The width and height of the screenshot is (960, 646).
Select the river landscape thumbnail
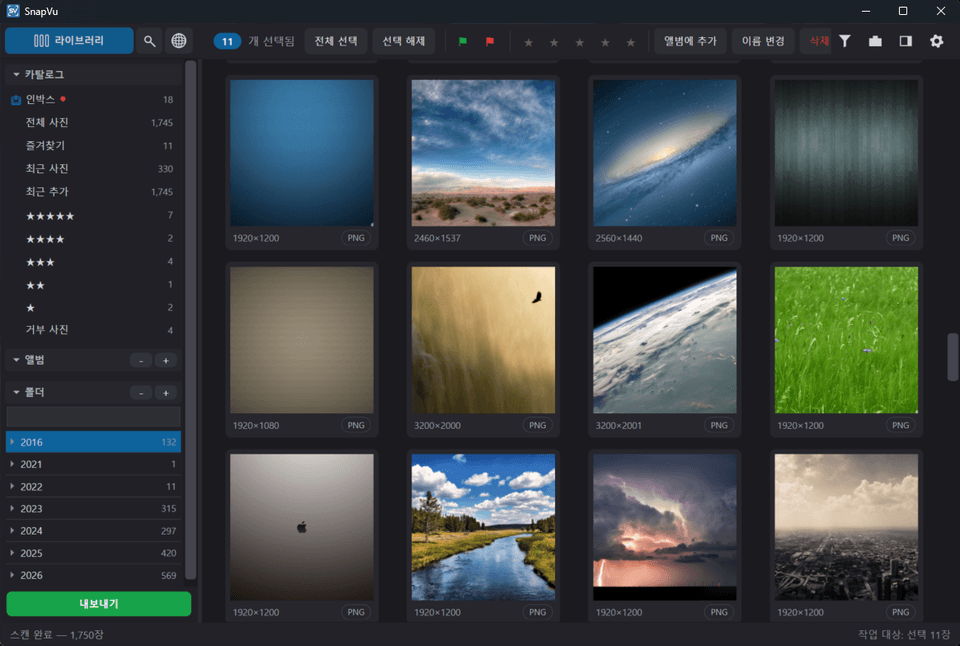pyautogui.click(x=483, y=527)
